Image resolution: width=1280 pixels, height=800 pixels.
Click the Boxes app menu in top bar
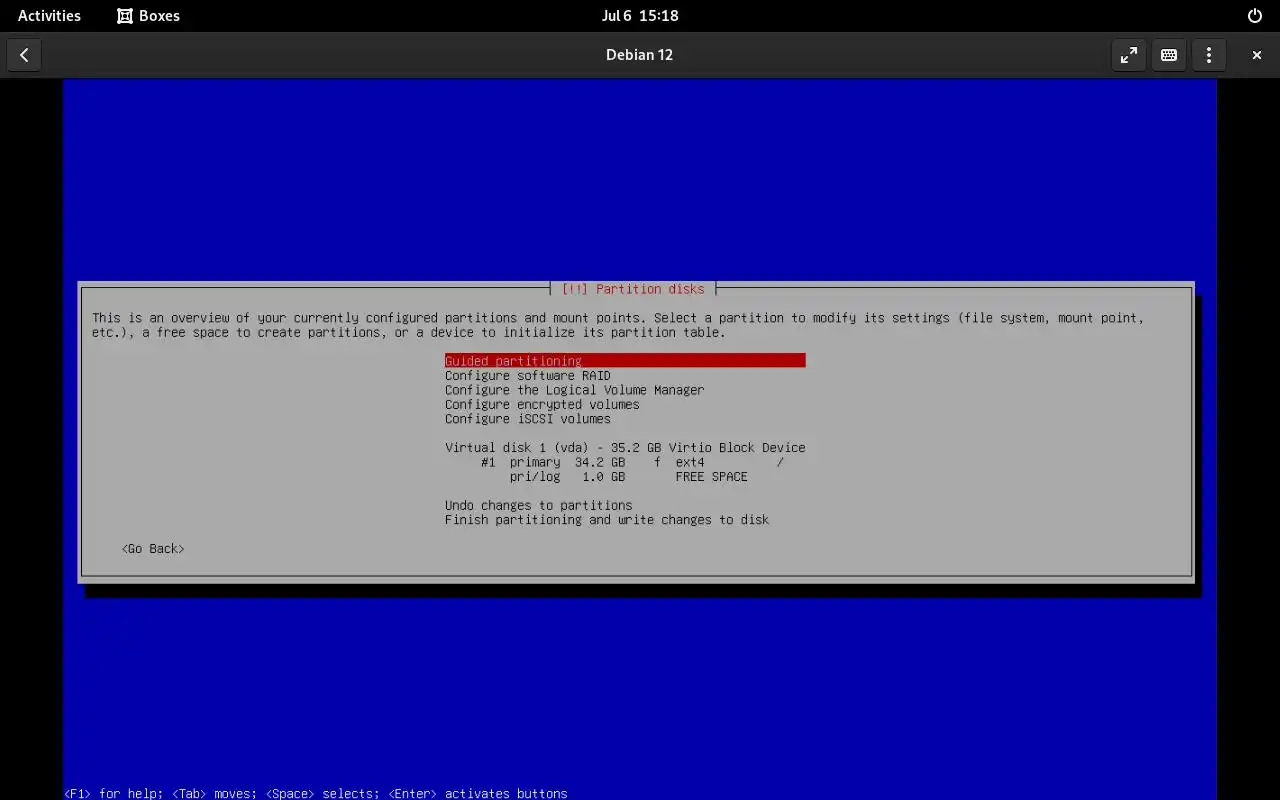click(148, 16)
